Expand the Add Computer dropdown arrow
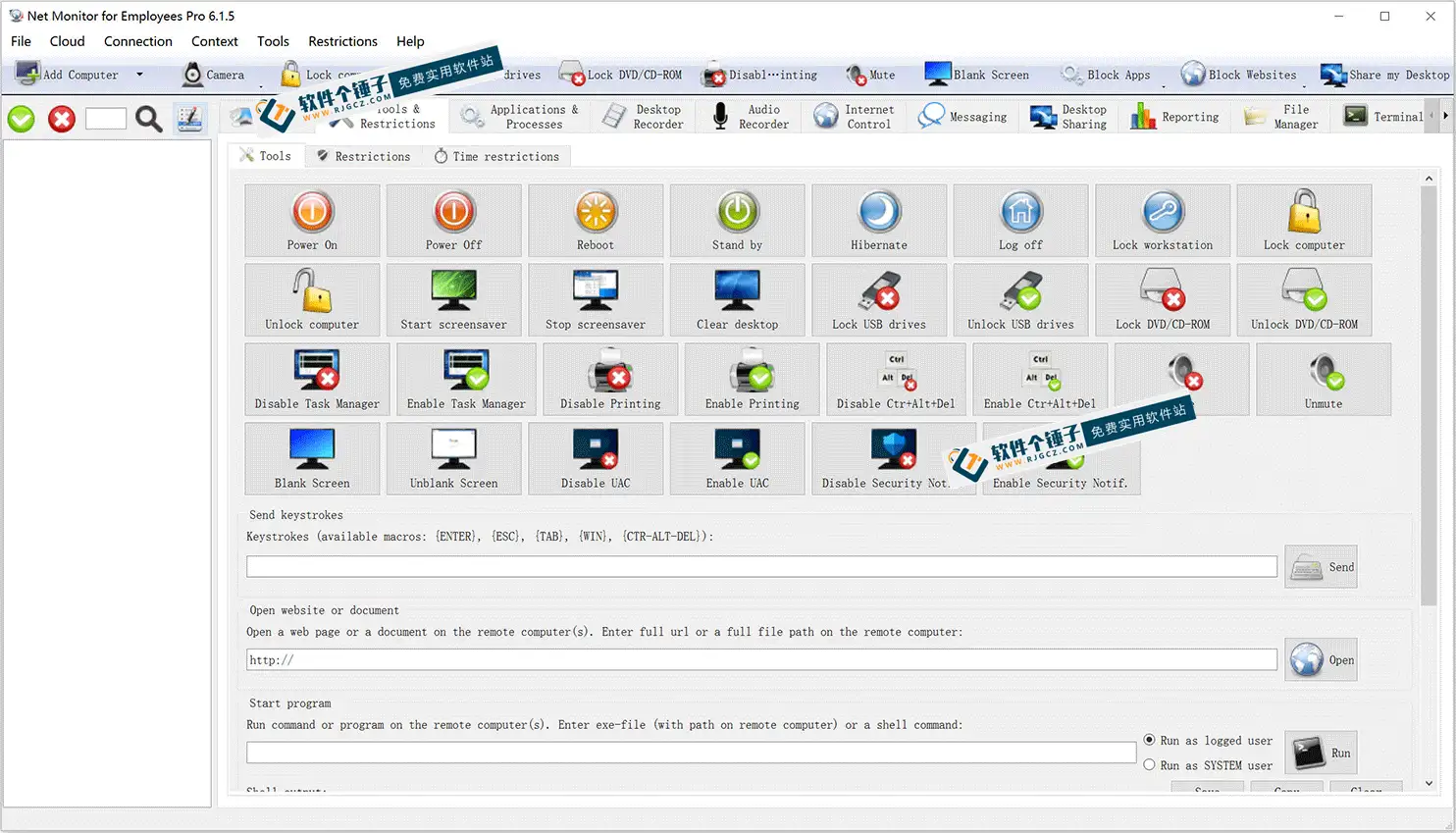 coord(139,75)
